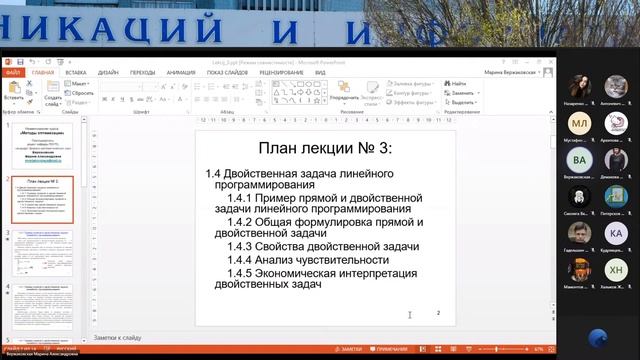Open the Arrange (Упорядочить) dropdown
The image size is (640, 360).
(x=344, y=93)
